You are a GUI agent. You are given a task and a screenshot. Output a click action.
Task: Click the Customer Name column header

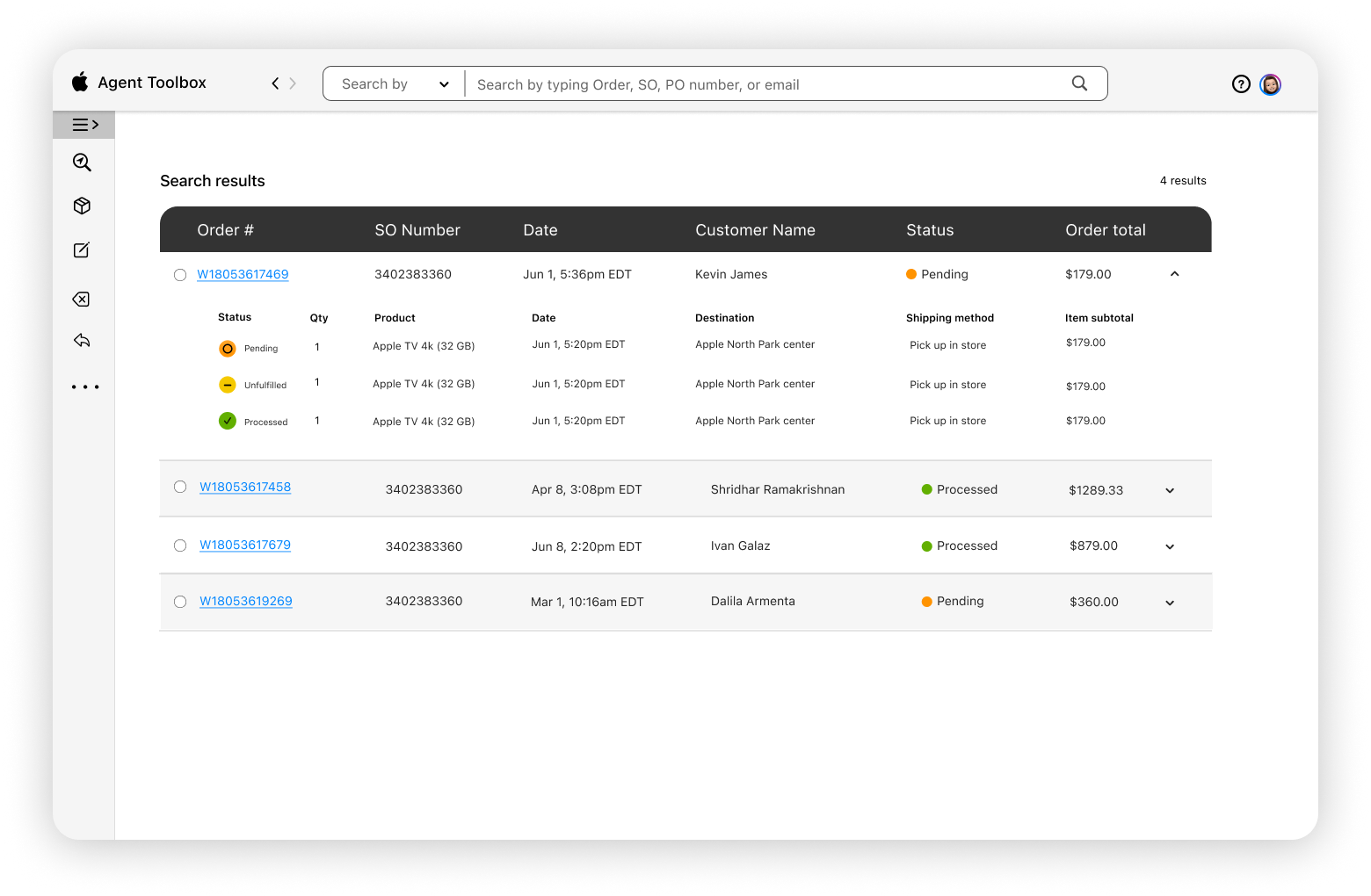(755, 230)
